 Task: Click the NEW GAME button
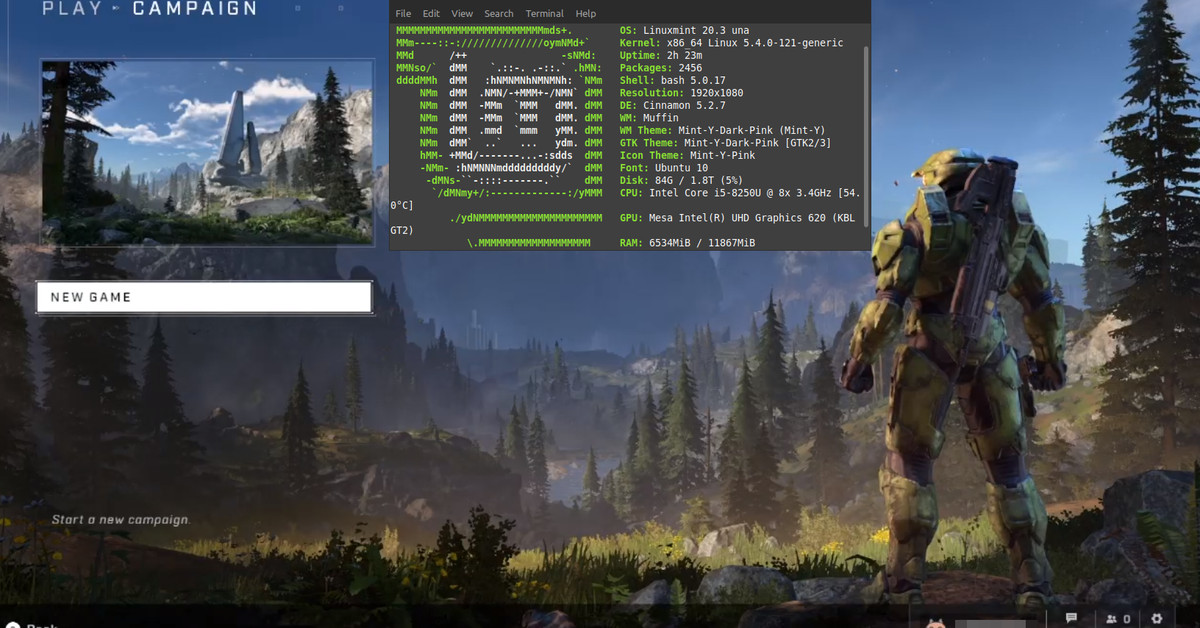click(204, 297)
